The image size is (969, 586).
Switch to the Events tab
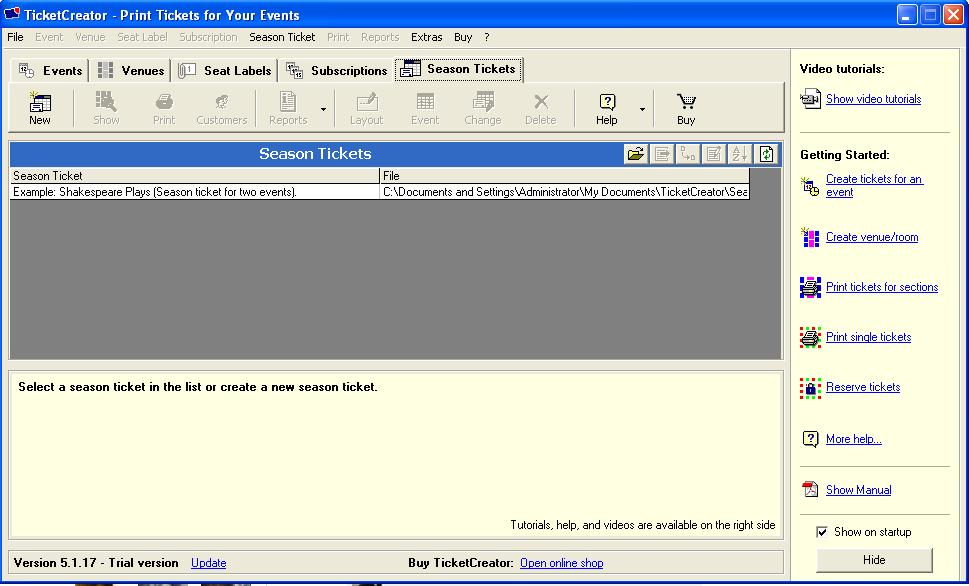[51, 70]
